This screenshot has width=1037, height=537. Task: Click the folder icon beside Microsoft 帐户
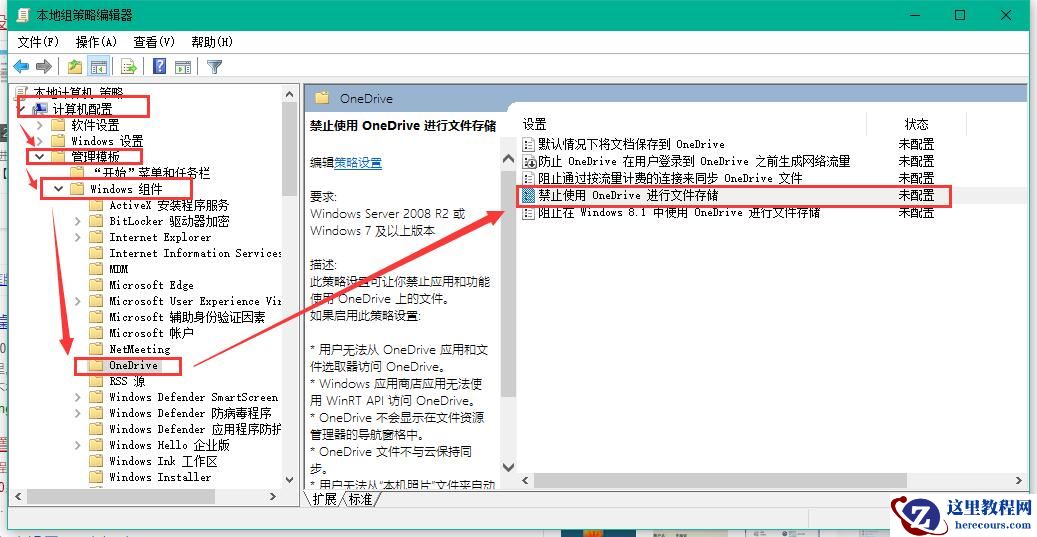[97, 333]
